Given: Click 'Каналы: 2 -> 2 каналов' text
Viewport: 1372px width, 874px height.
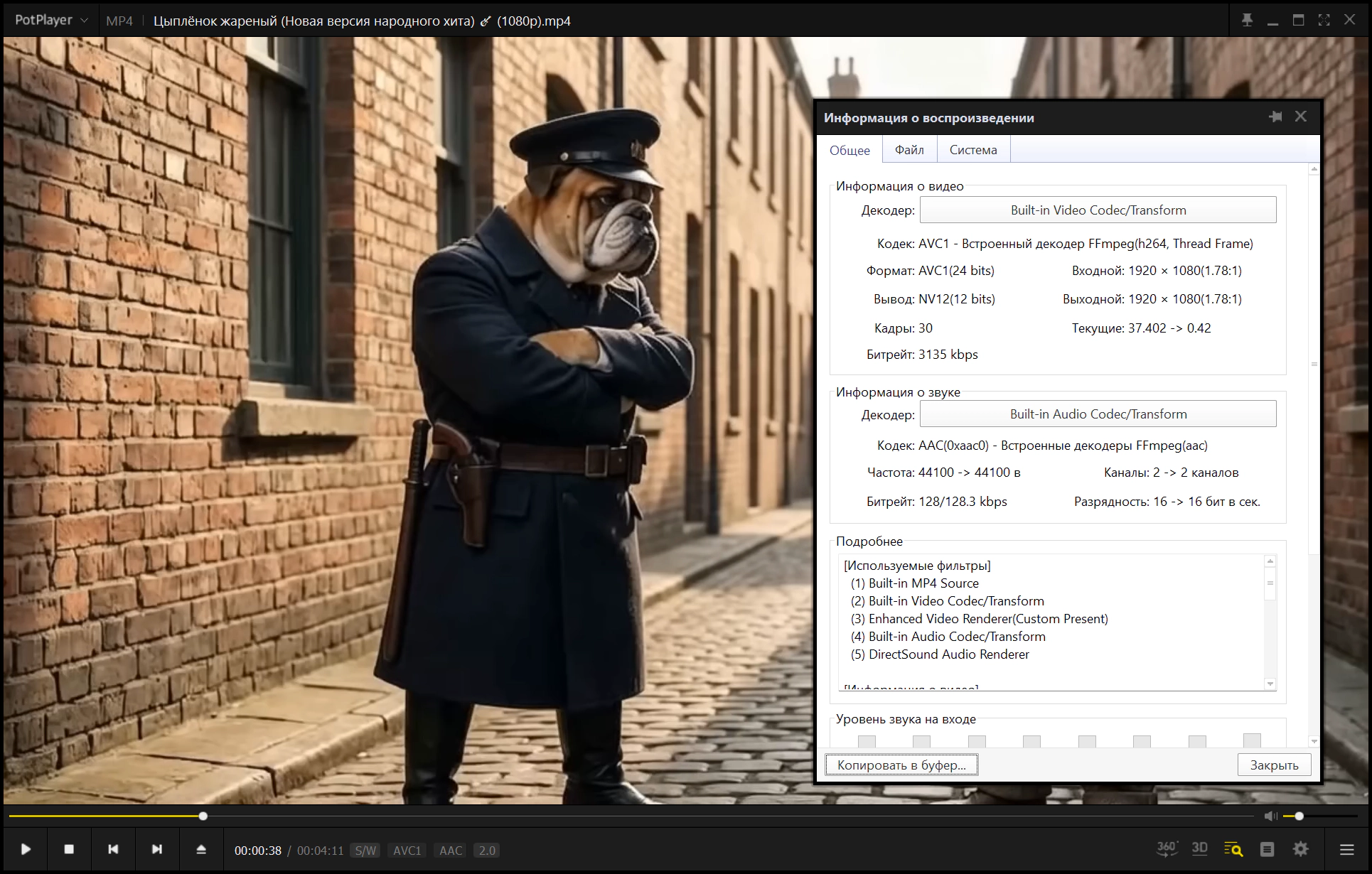Looking at the screenshot, I should coord(1171,473).
